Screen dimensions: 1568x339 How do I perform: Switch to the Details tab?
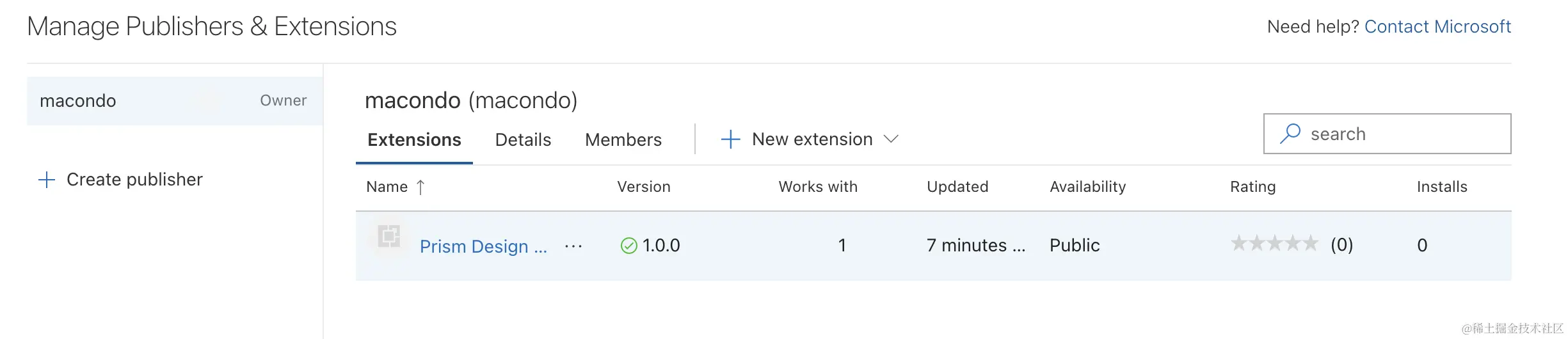point(523,140)
